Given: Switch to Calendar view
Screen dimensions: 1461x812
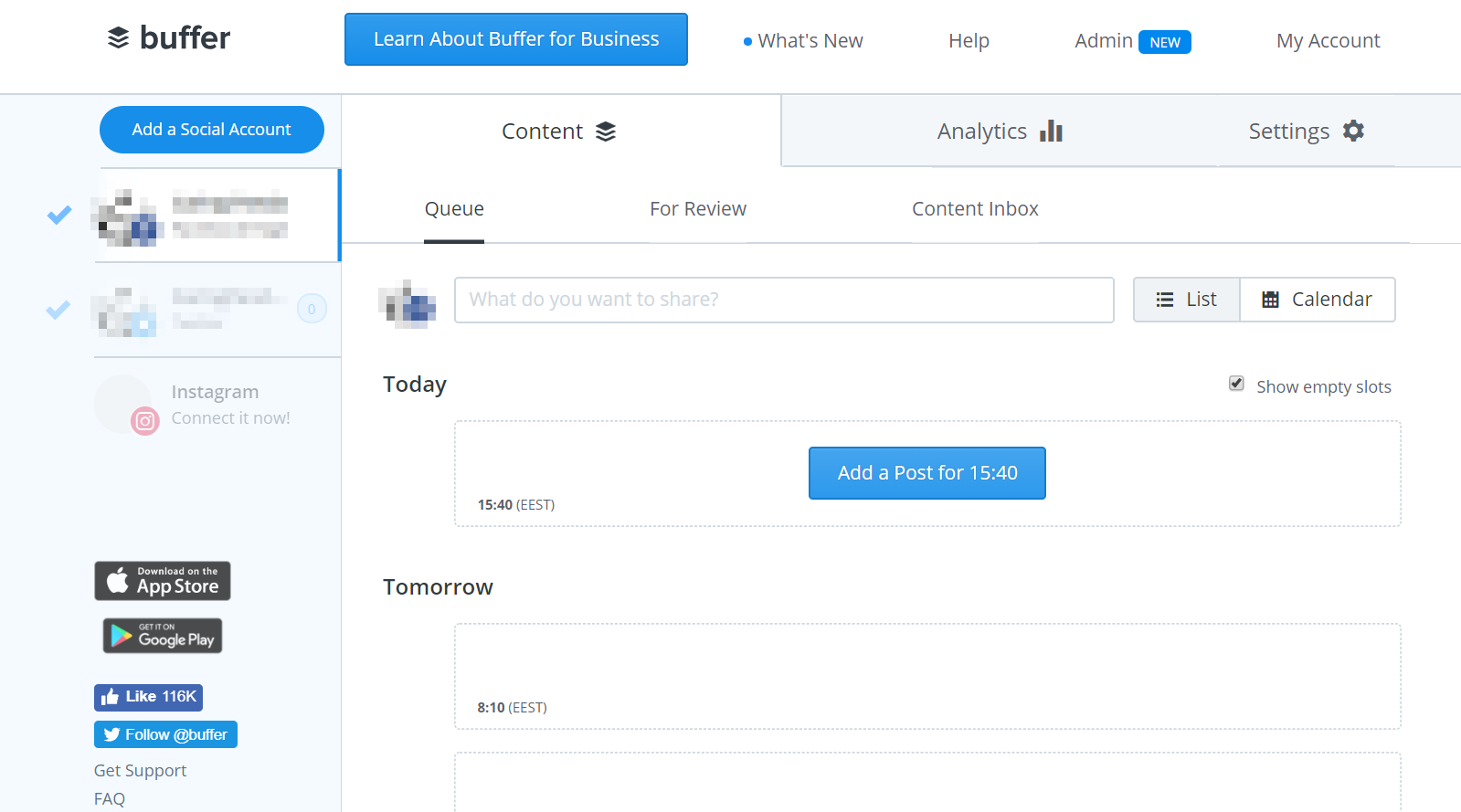Looking at the screenshot, I should pyautogui.click(x=1318, y=300).
